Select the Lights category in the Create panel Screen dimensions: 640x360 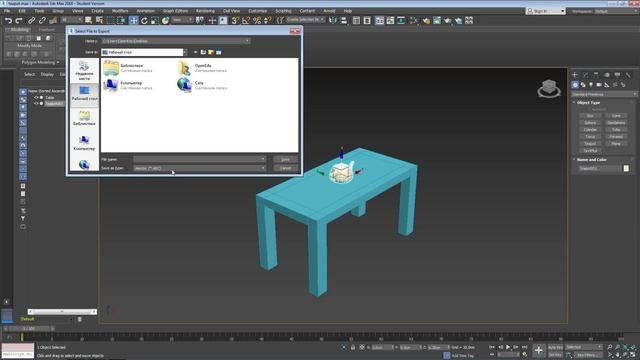coord(591,85)
